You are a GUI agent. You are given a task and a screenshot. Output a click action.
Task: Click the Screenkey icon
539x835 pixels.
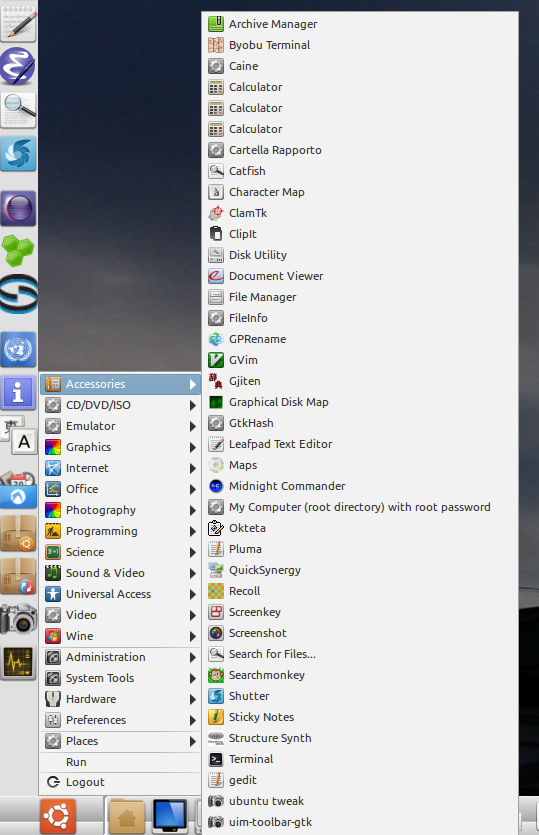[x=216, y=612]
